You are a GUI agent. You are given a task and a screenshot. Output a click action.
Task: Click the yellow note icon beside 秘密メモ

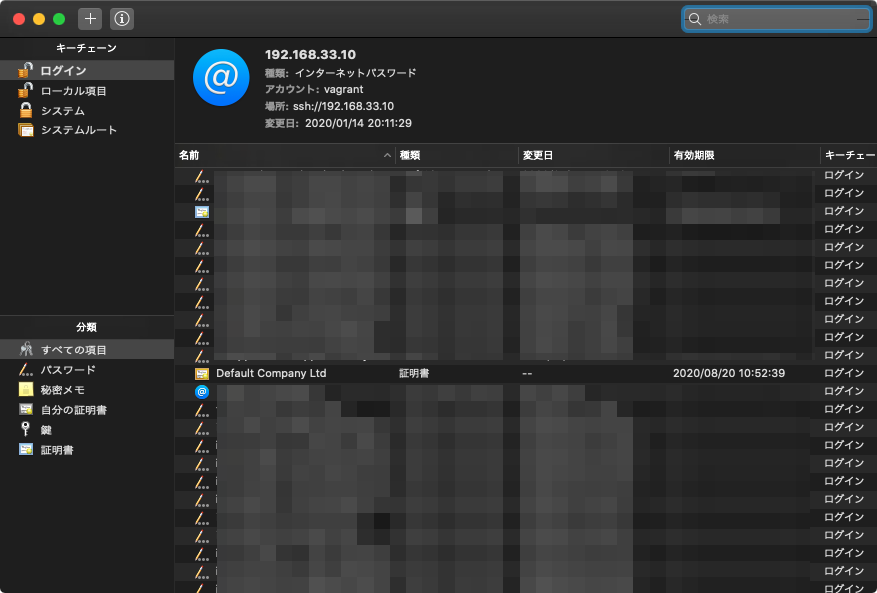pyautogui.click(x=26, y=389)
